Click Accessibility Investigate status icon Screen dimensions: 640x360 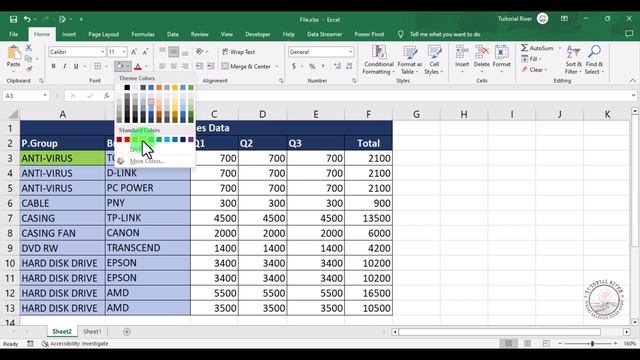click(45, 344)
